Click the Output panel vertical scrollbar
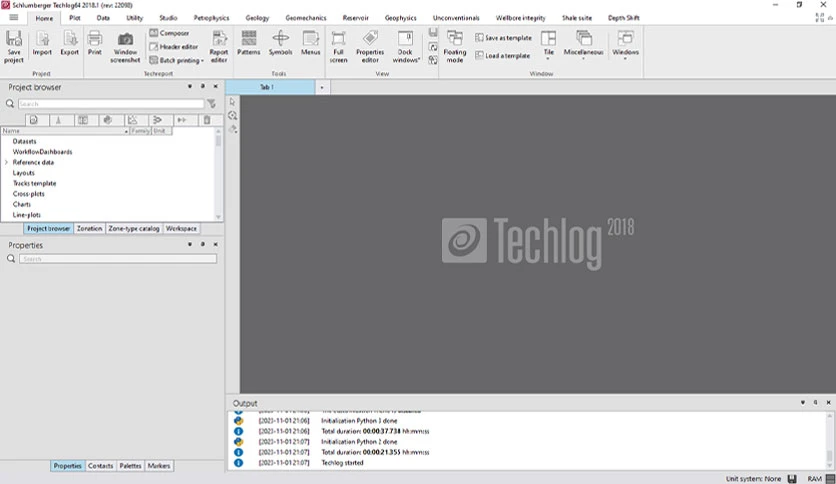The width and height of the screenshot is (836, 484). [829, 440]
